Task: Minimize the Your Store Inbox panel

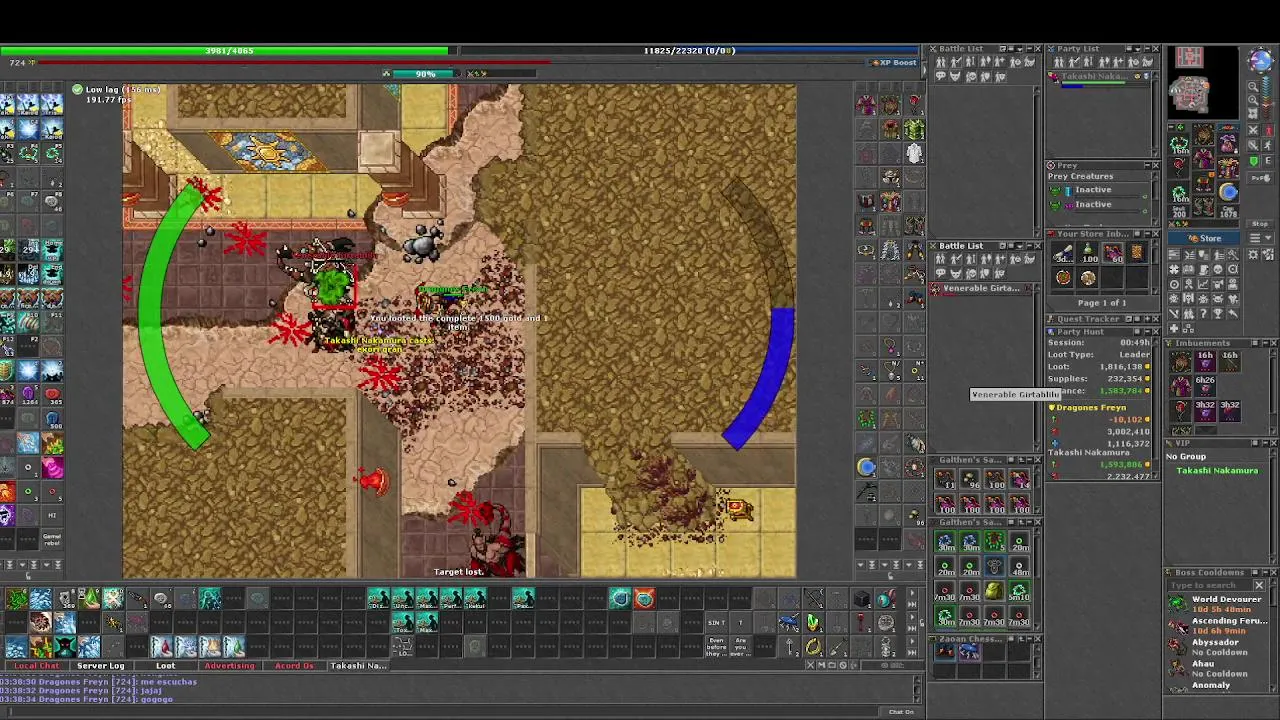Action: 1147,234
